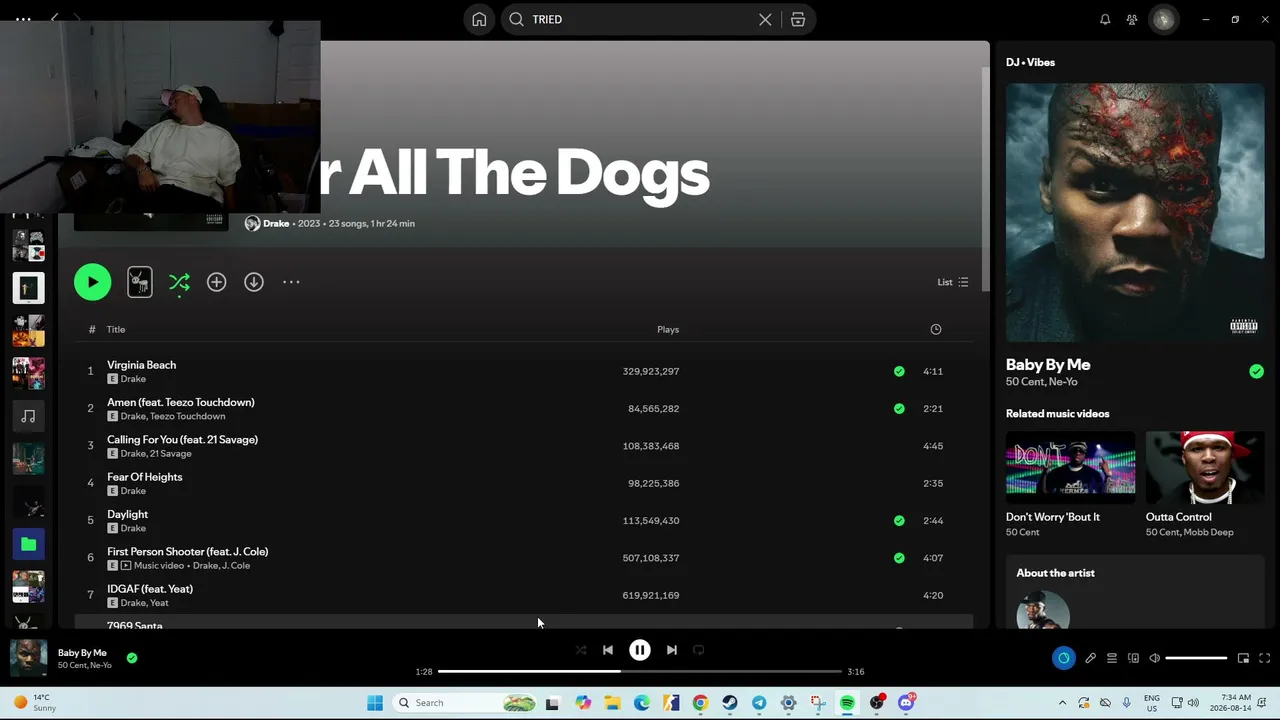Toggle shuffle in the player bar
The width and height of the screenshot is (1280, 720).
tap(581, 650)
